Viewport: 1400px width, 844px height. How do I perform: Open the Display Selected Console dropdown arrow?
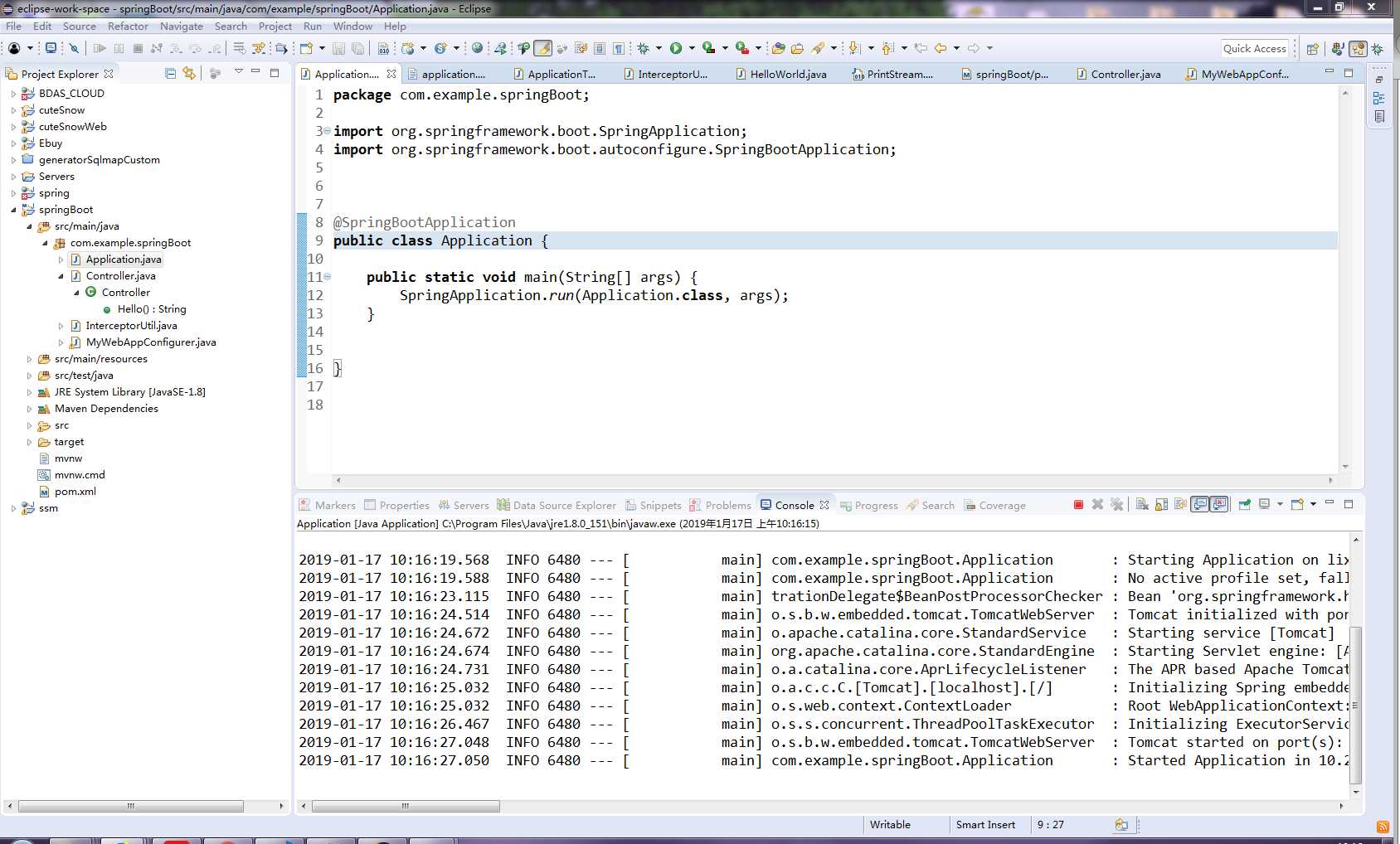pyautogui.click(x=1280, y=504)
